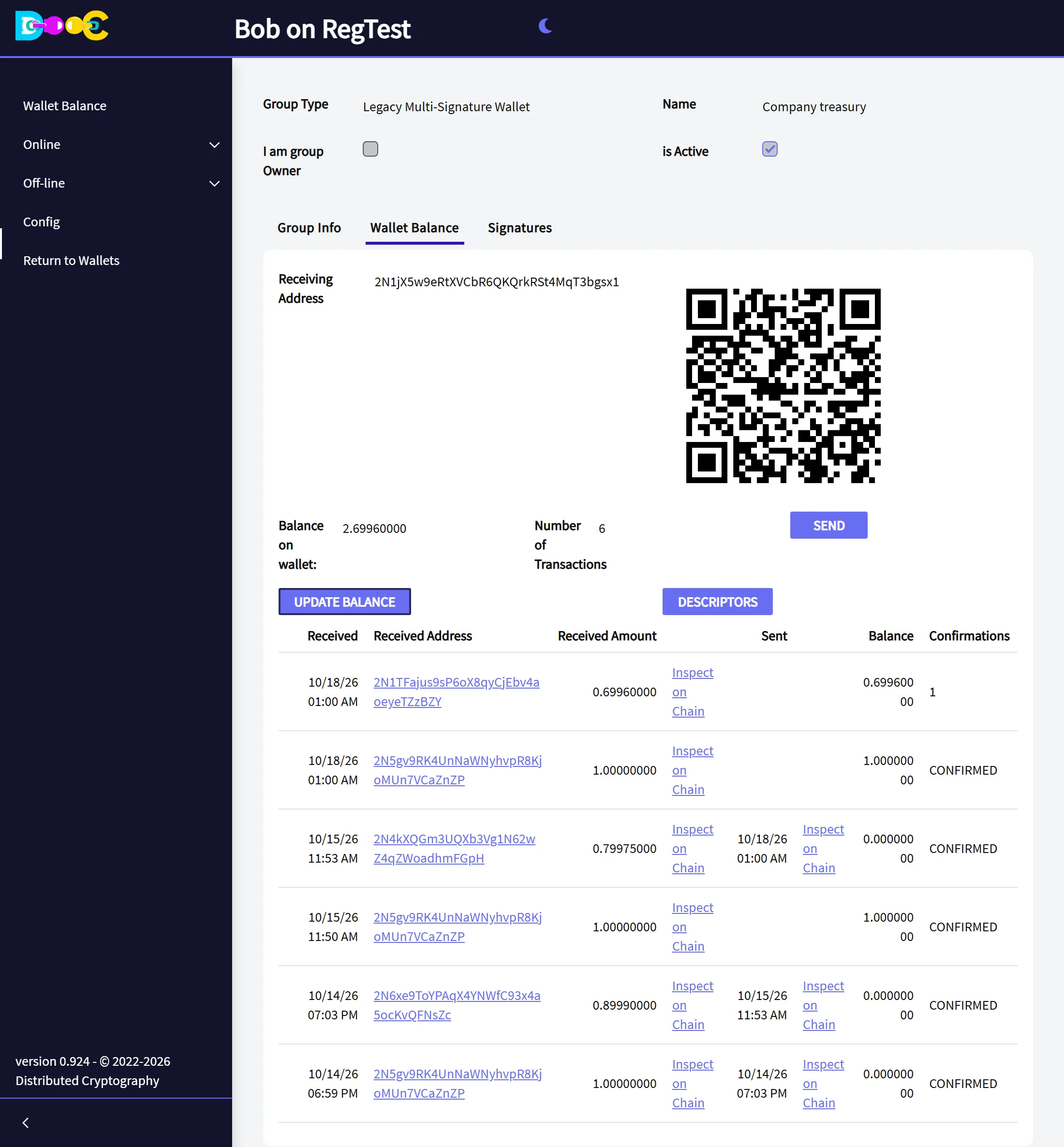The image size is (1064, 1147).
Task: Inspect on Chain sent 10/15/26 11:53 AM
Action: coord(823,1005)
